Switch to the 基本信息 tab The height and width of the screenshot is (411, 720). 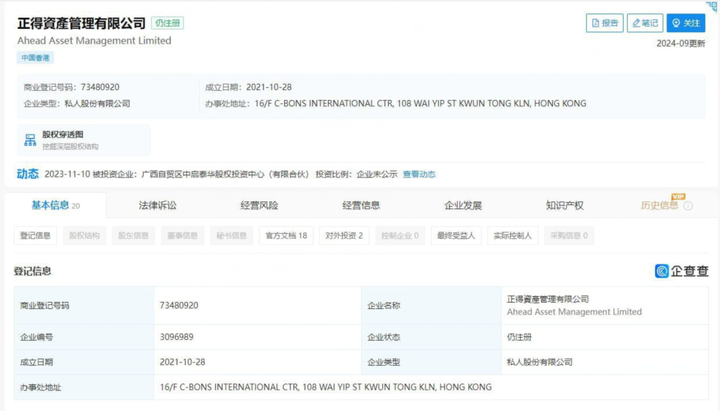pos(55,205)
